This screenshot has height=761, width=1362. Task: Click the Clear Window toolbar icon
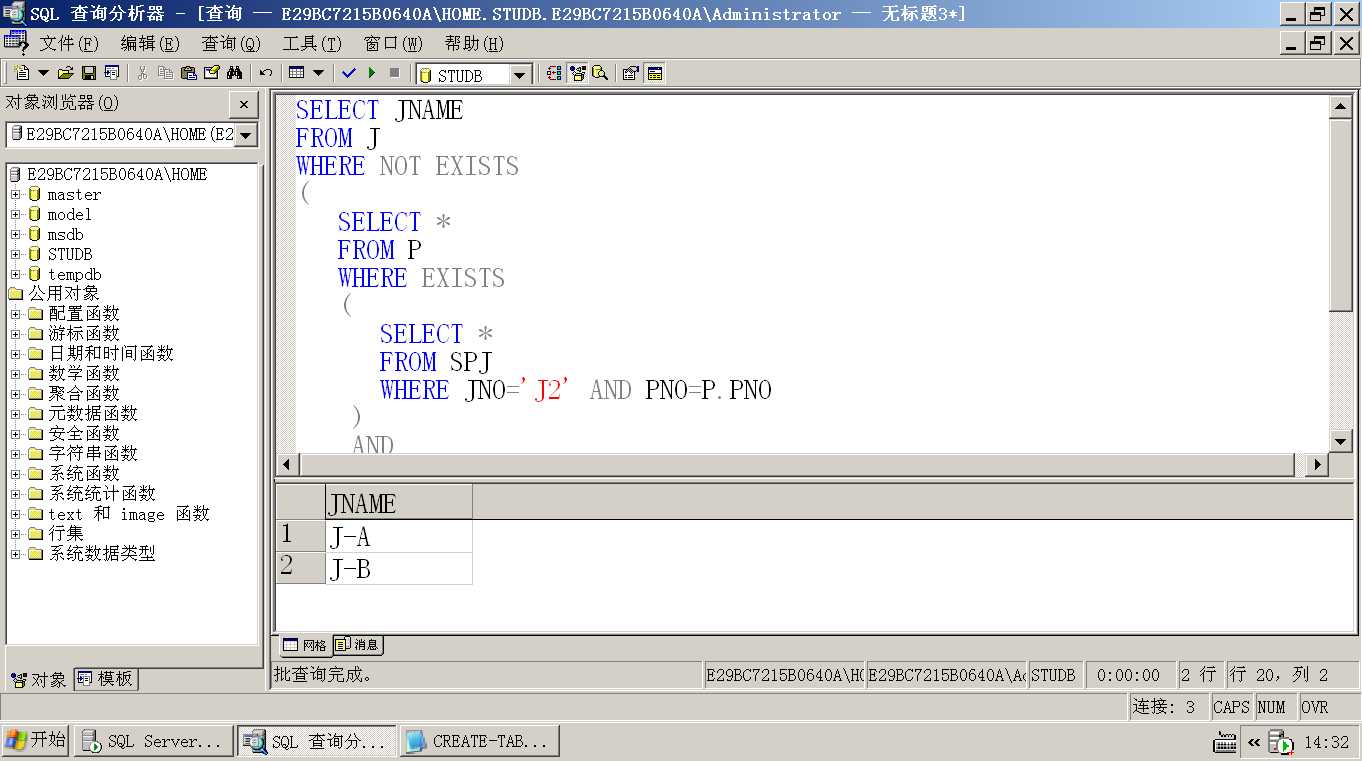pos(211,73)
